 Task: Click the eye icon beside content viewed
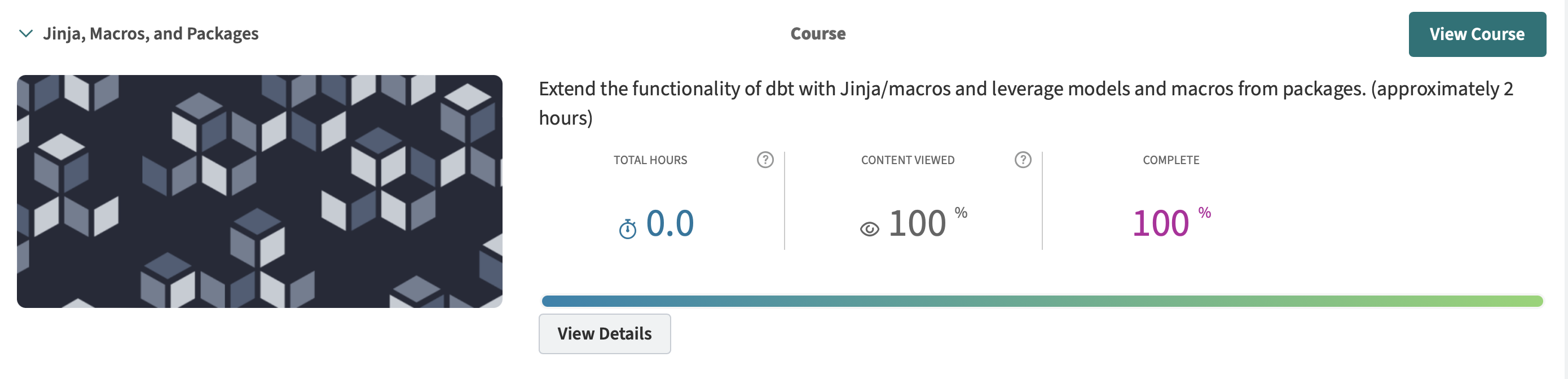pyautogui.click(x=869, y=229)
